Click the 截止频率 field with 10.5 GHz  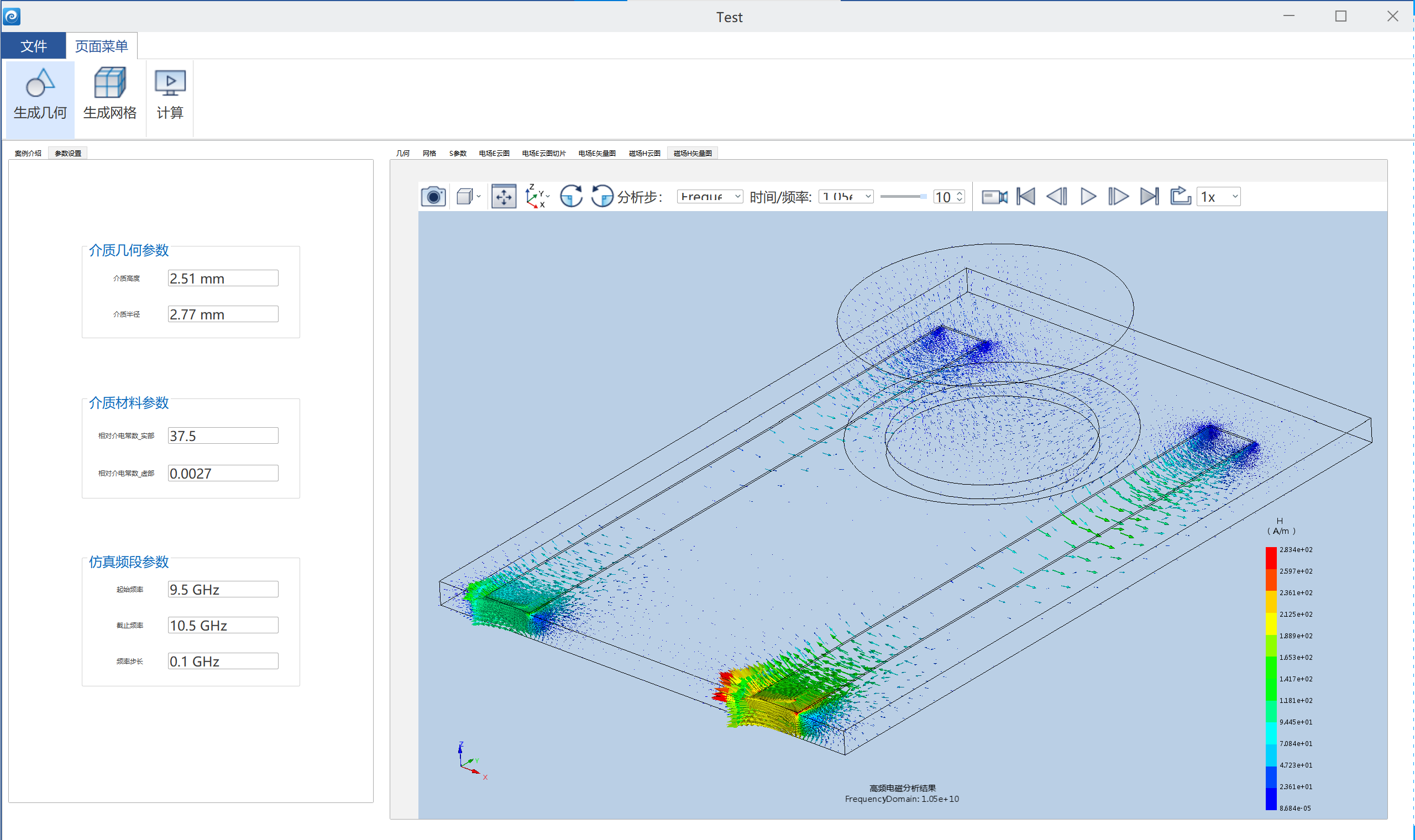point(223,626)
